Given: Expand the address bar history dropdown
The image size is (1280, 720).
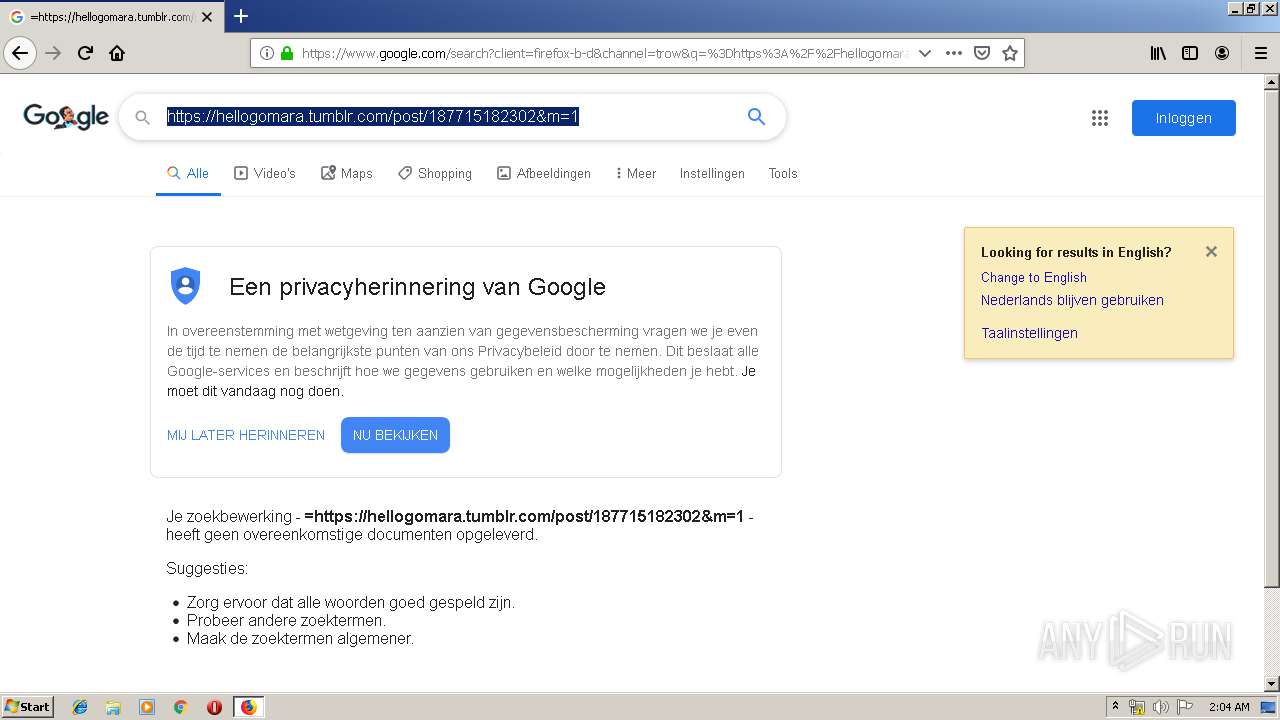Looking at the screenshot, I should click(x=925, y=53).
